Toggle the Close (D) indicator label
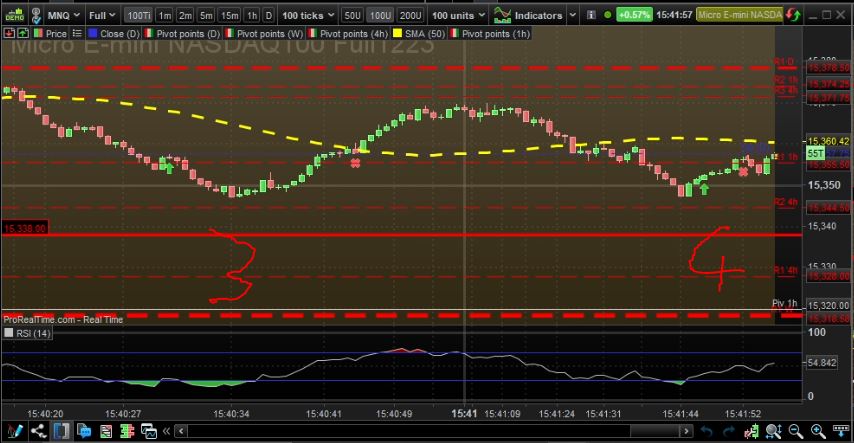 [114, 33]
